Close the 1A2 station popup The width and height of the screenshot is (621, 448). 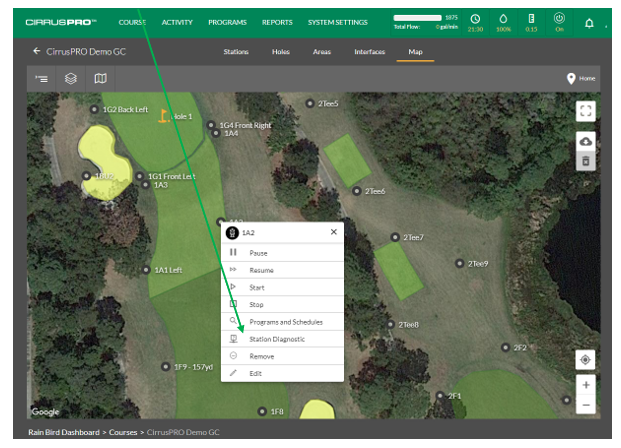coord(333,232)
